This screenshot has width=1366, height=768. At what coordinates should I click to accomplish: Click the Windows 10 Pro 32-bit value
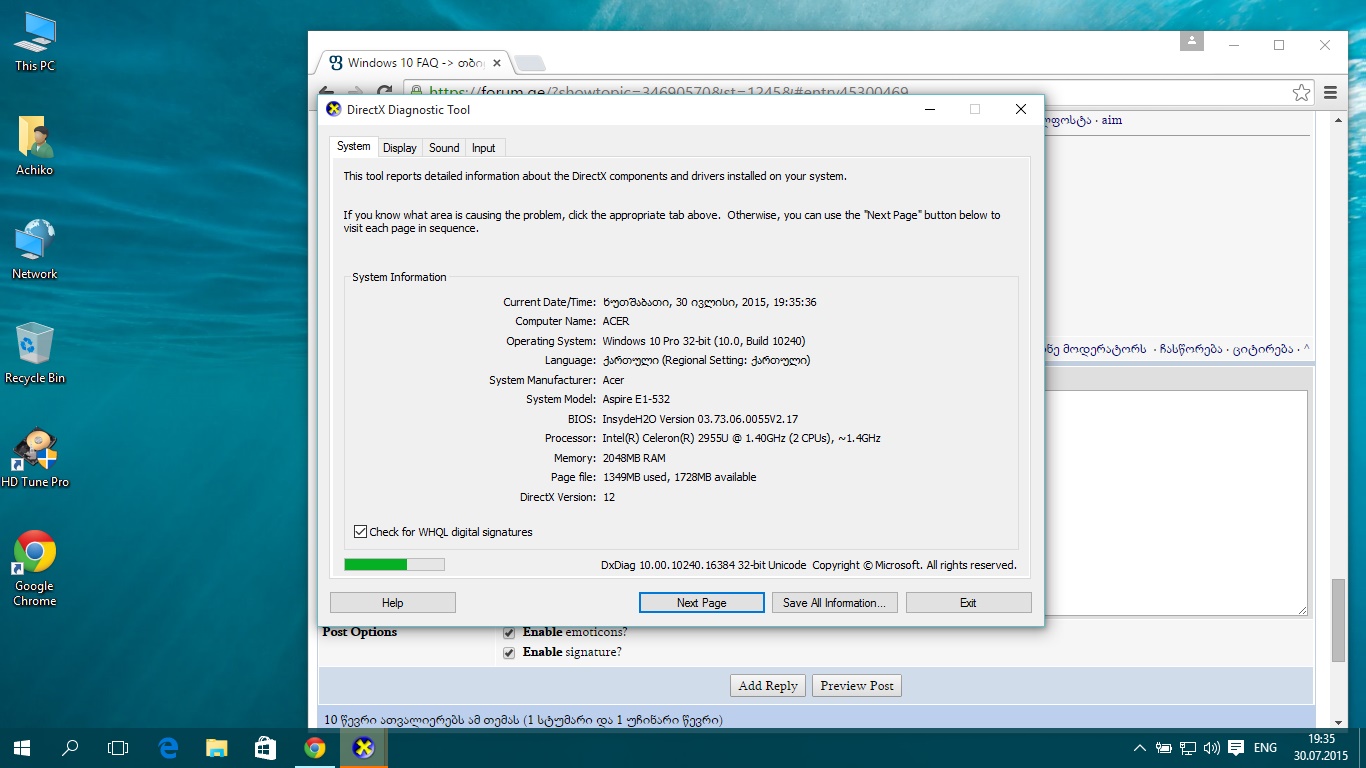704,341
